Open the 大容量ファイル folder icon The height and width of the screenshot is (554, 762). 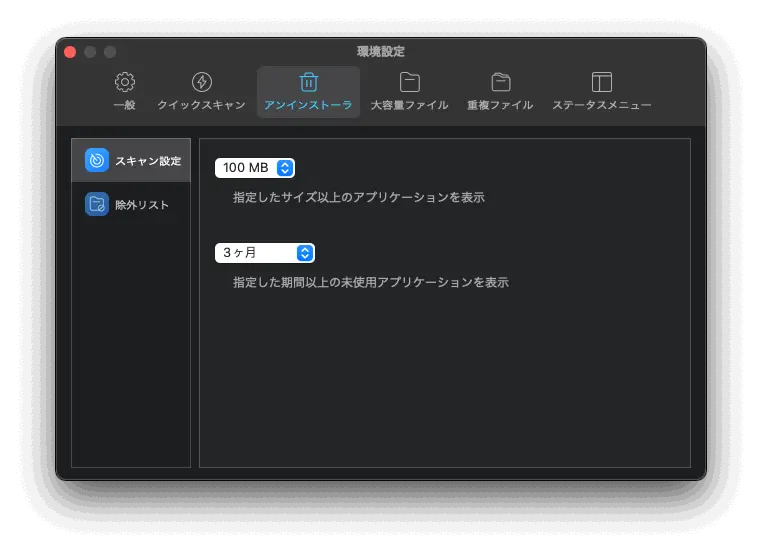410,82
